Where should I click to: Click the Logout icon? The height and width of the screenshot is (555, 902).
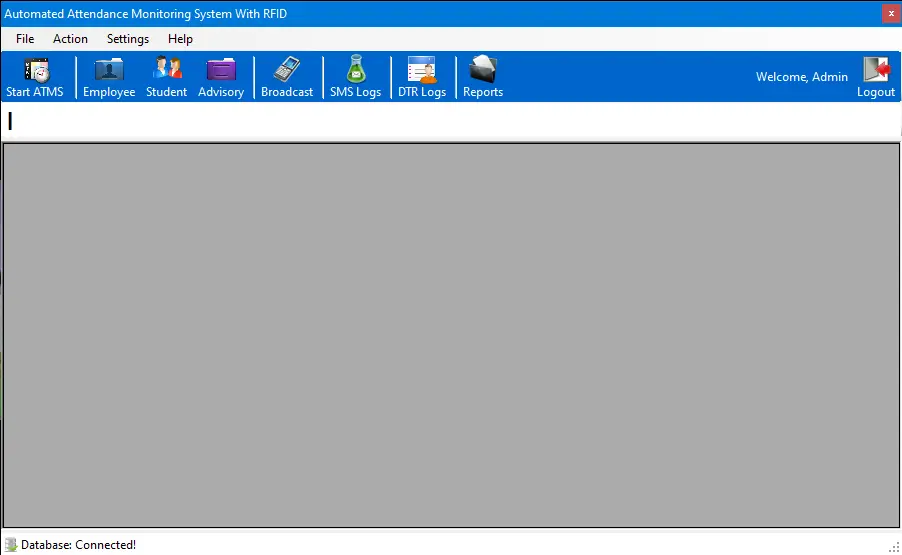click(x=876, y=70)
